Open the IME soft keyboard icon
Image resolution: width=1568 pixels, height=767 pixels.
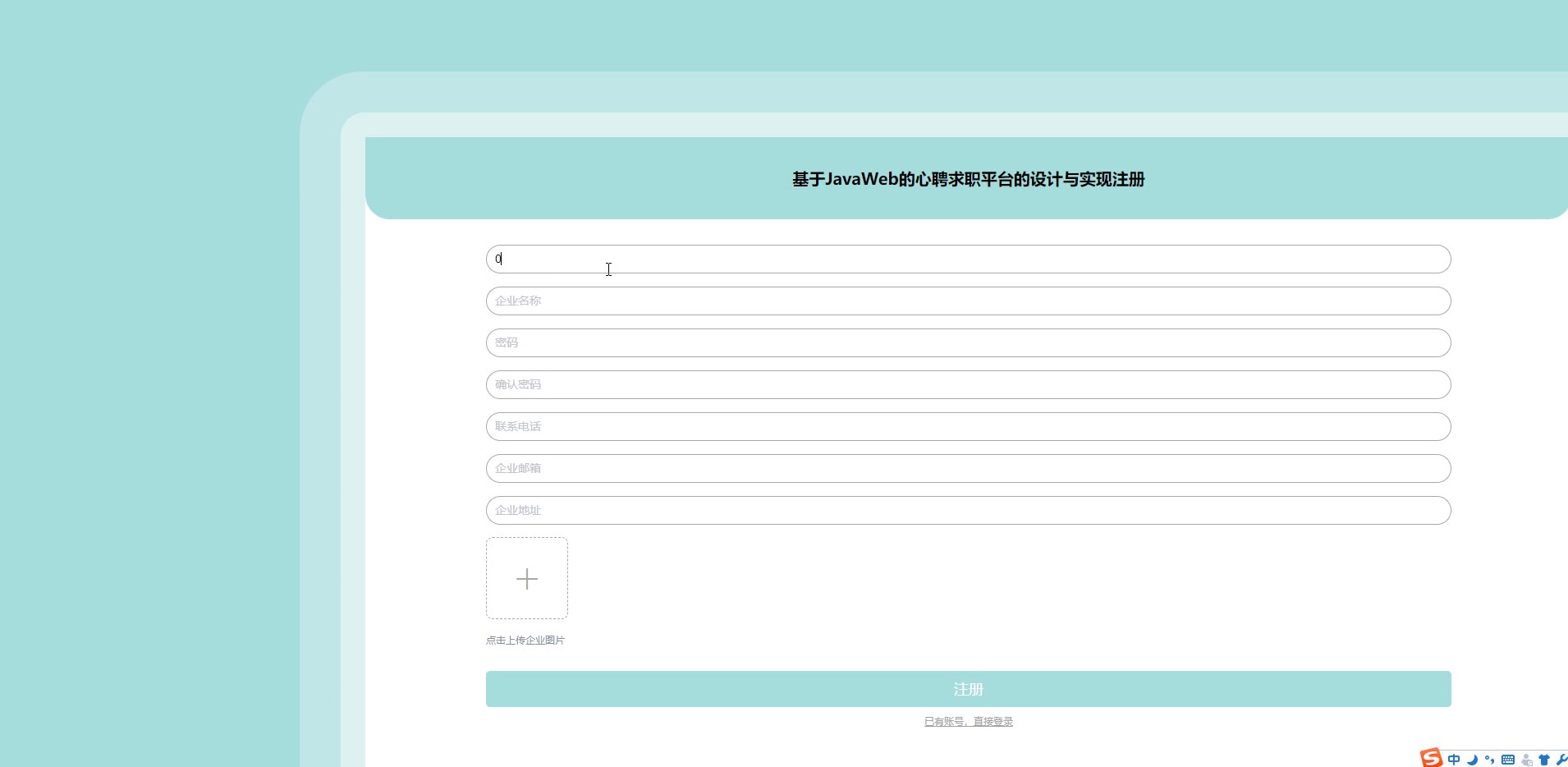click(x=1508, y=760)
